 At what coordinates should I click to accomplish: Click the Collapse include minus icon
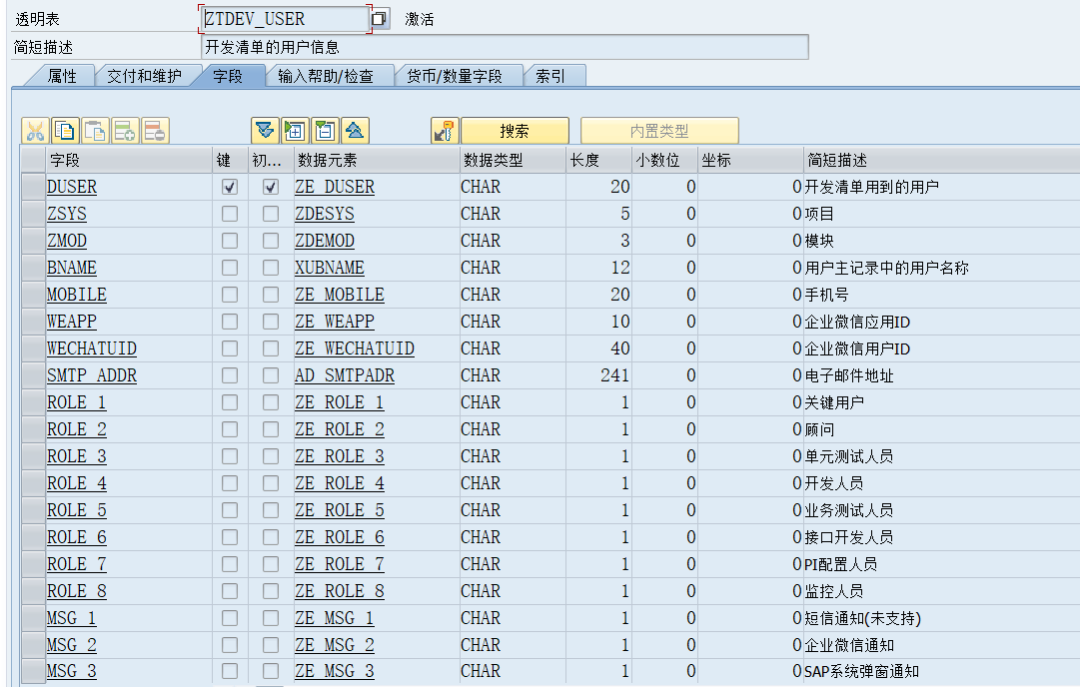[x=325, y=130]
